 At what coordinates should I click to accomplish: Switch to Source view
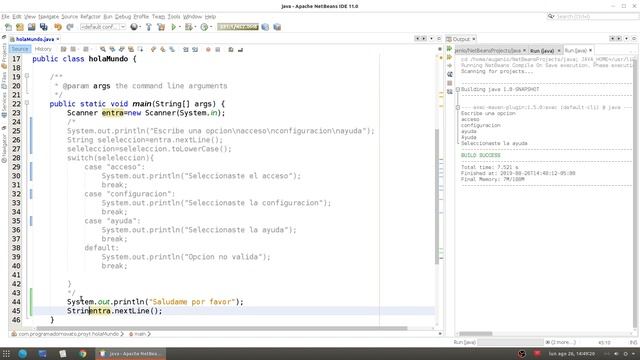pyautogui.click(x=20, y=49)
